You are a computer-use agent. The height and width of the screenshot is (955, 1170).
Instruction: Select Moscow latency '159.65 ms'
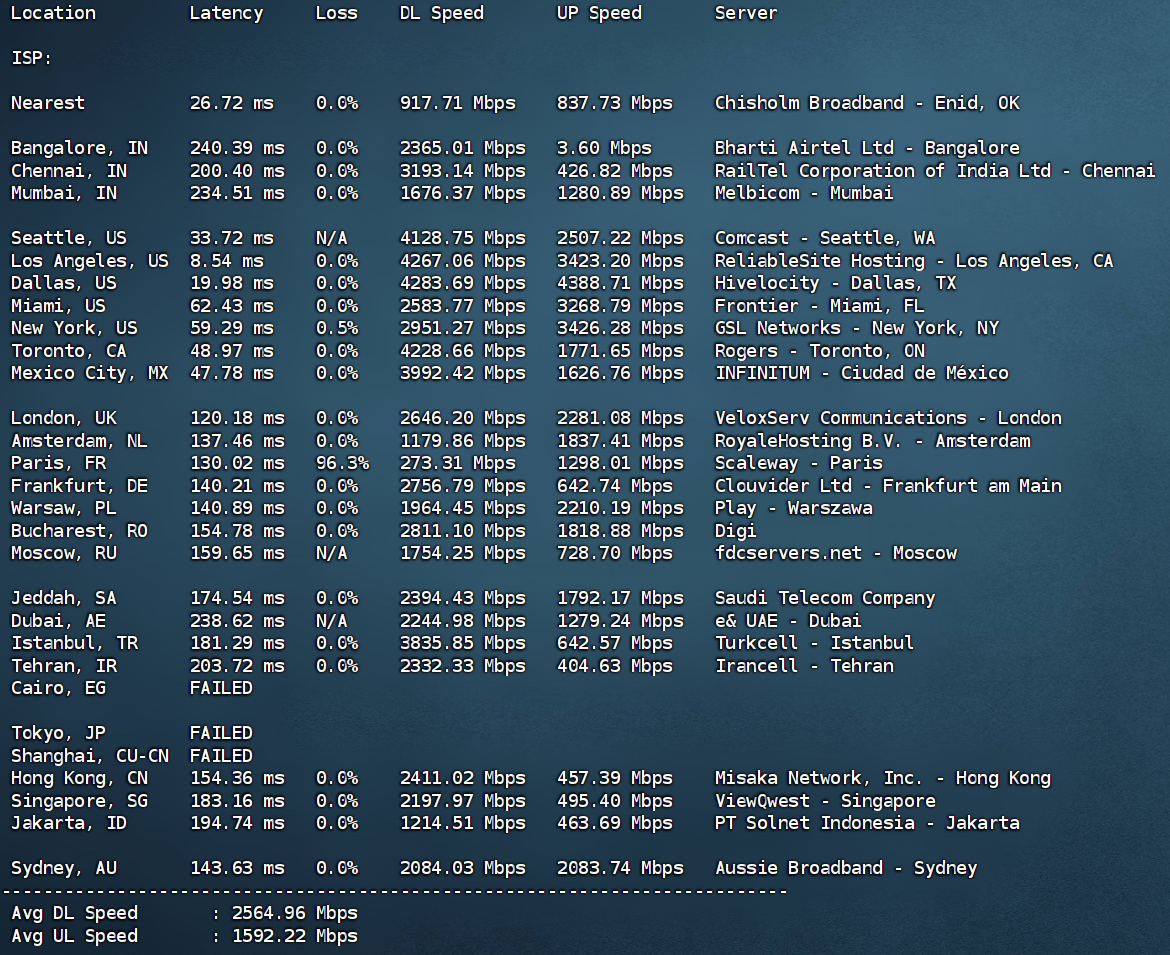(x=237, y=554)
